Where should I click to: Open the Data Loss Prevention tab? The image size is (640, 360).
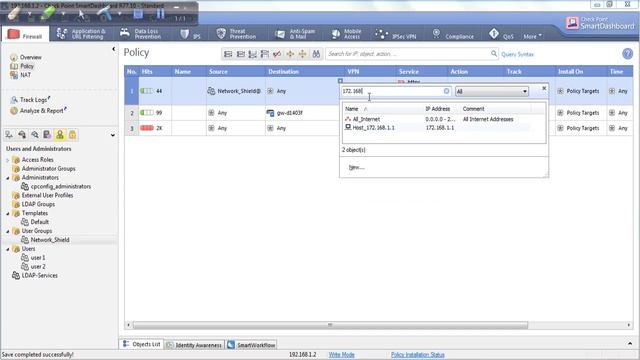point(141,34)
